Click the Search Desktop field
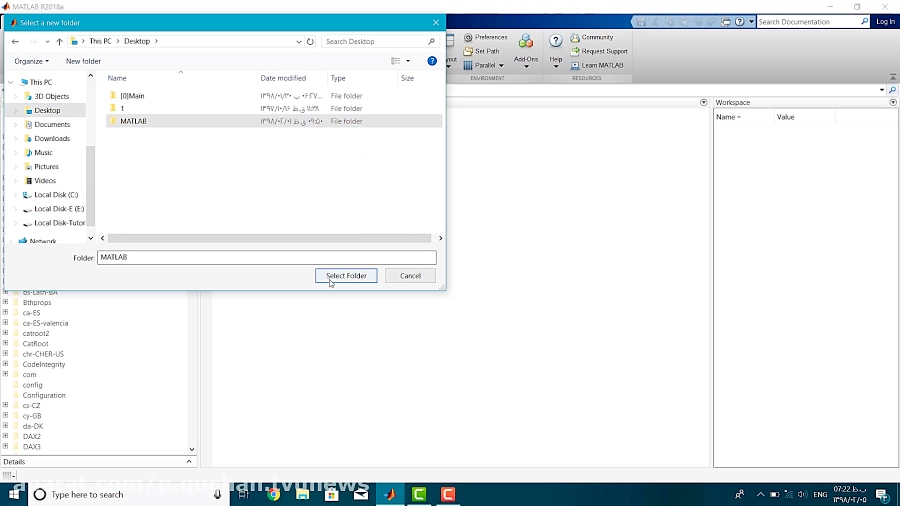 [375, 41]
